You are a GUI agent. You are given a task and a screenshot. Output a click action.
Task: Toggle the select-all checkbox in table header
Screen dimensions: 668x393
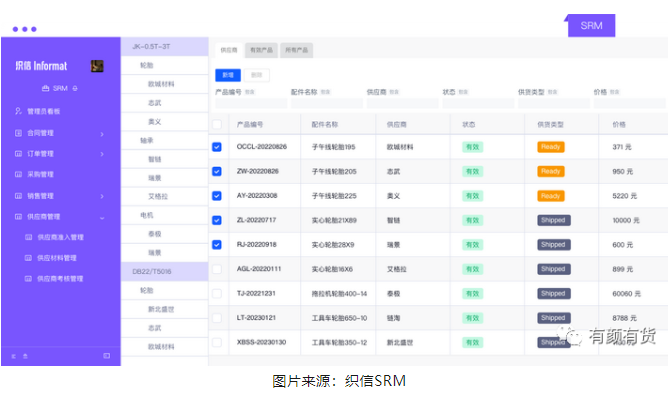click(217, 124)
